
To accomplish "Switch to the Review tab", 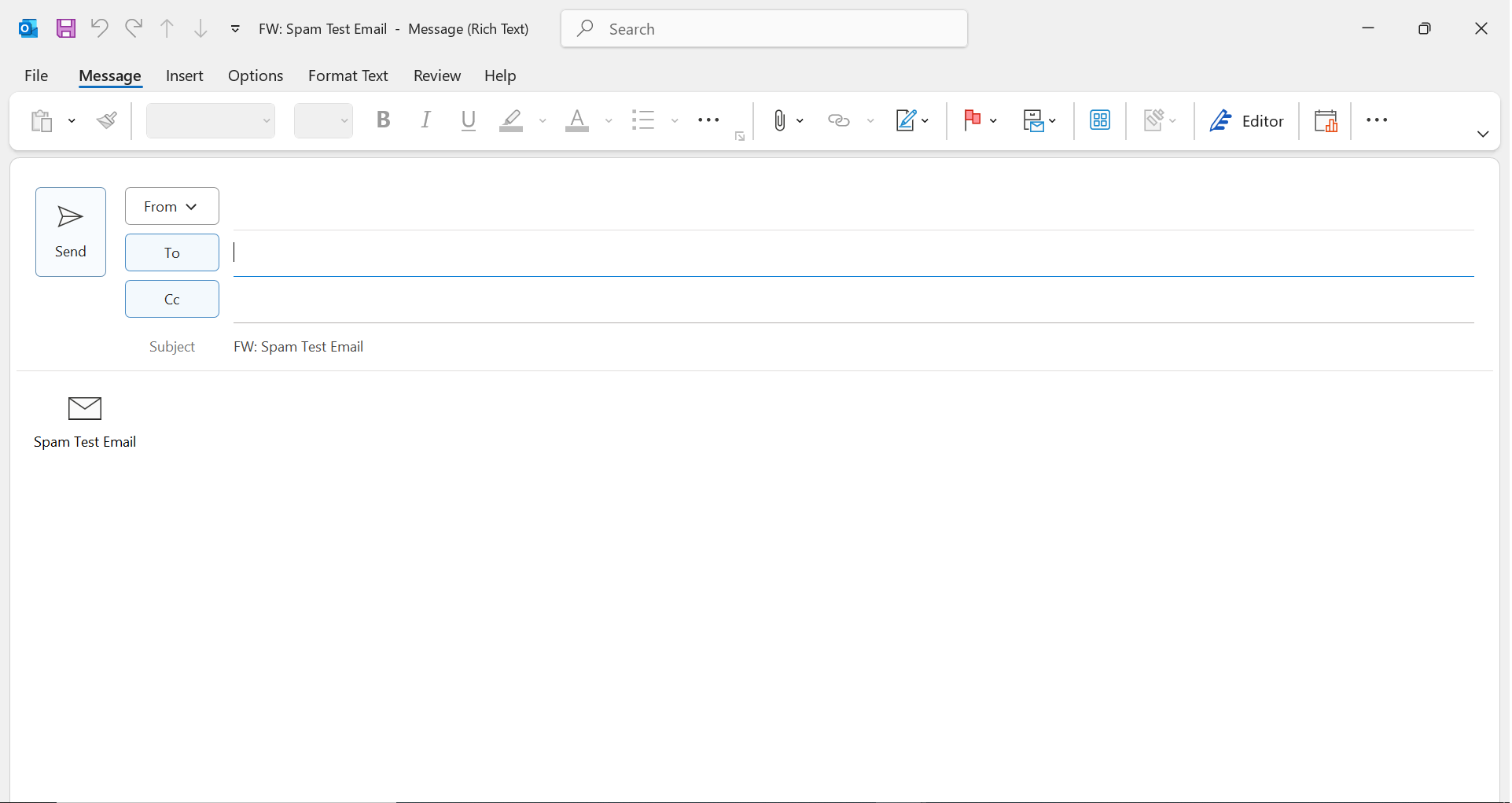I will click(x=437, y=76).
